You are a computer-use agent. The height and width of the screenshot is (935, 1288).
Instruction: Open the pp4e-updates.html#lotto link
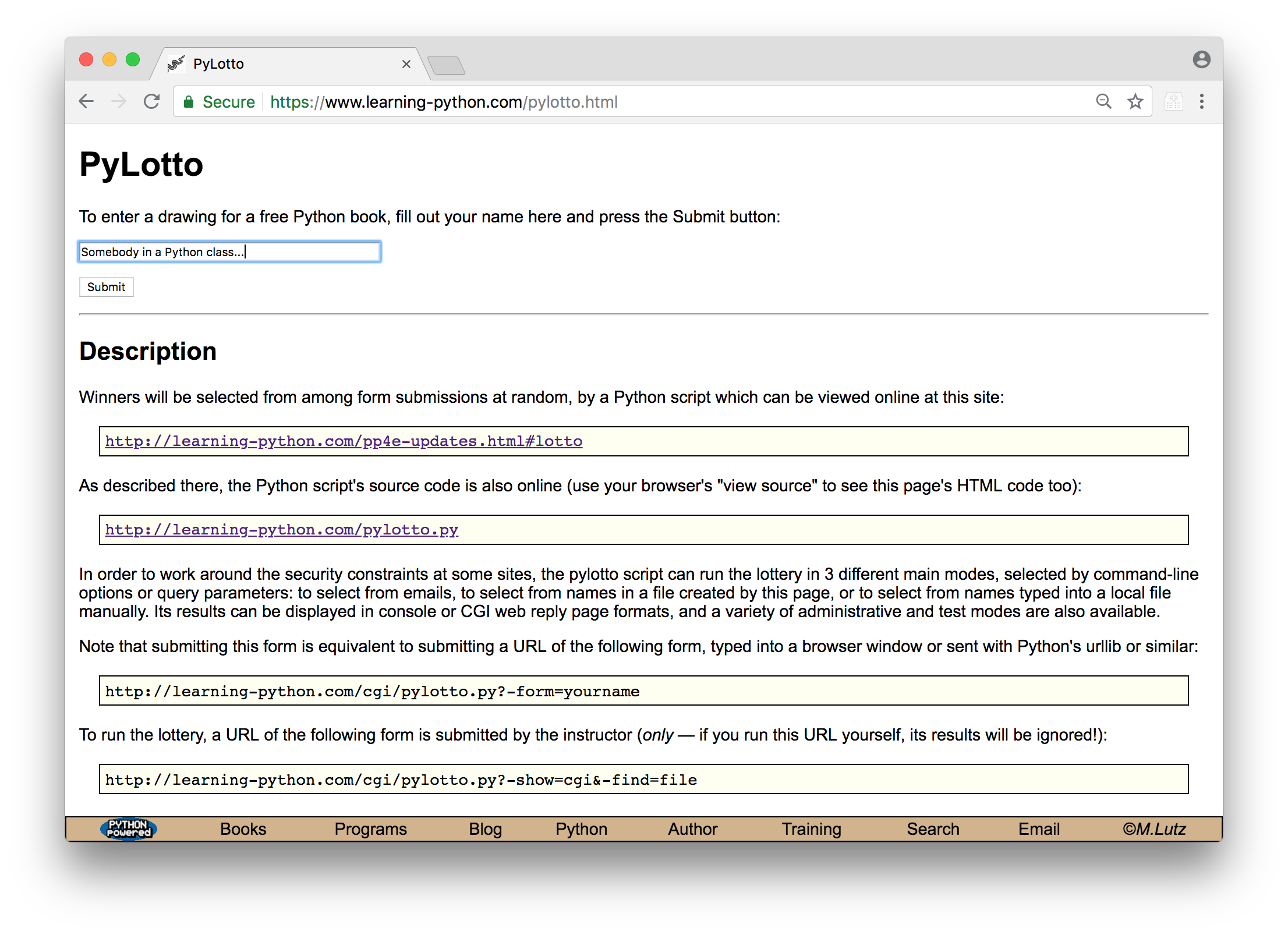(344, 441)
